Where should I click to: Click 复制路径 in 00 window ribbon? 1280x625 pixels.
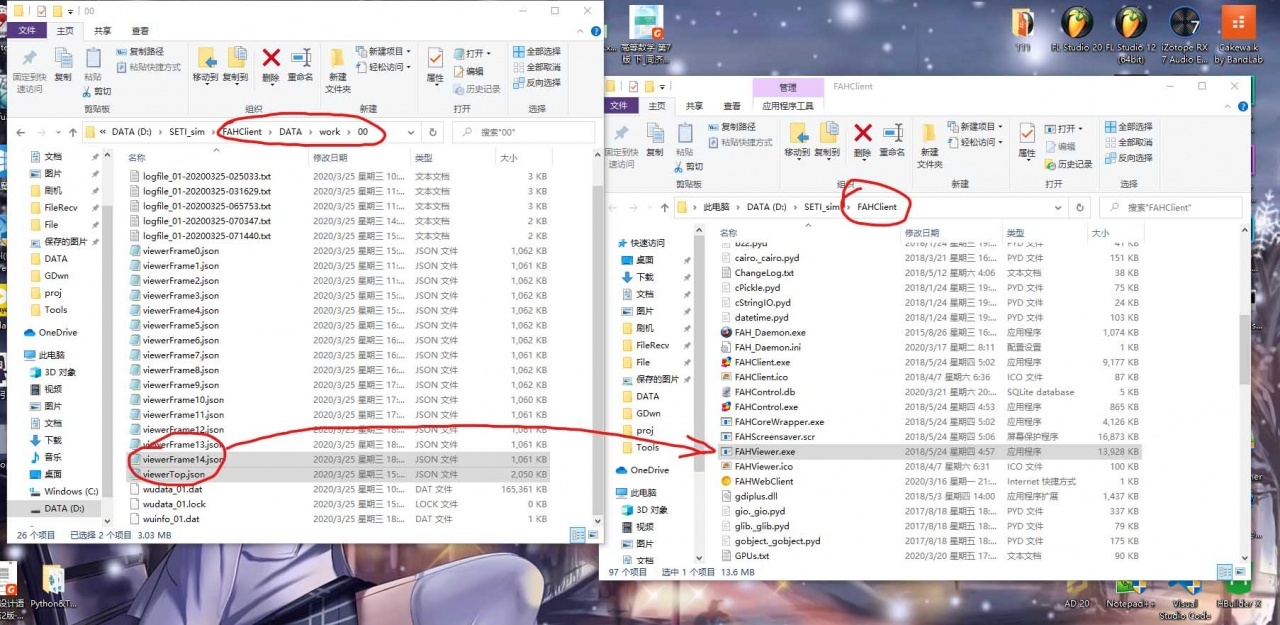tap(139, 51)
